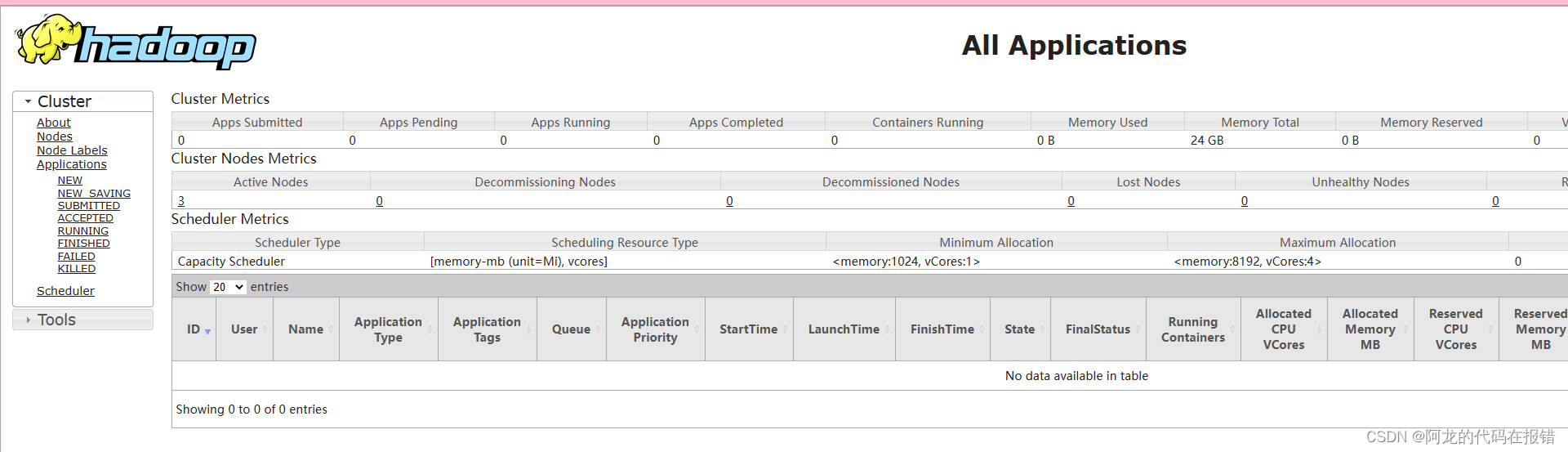Sort by Application Priority column
This screenshot has height=452, width=1568.
coord(655,329)
